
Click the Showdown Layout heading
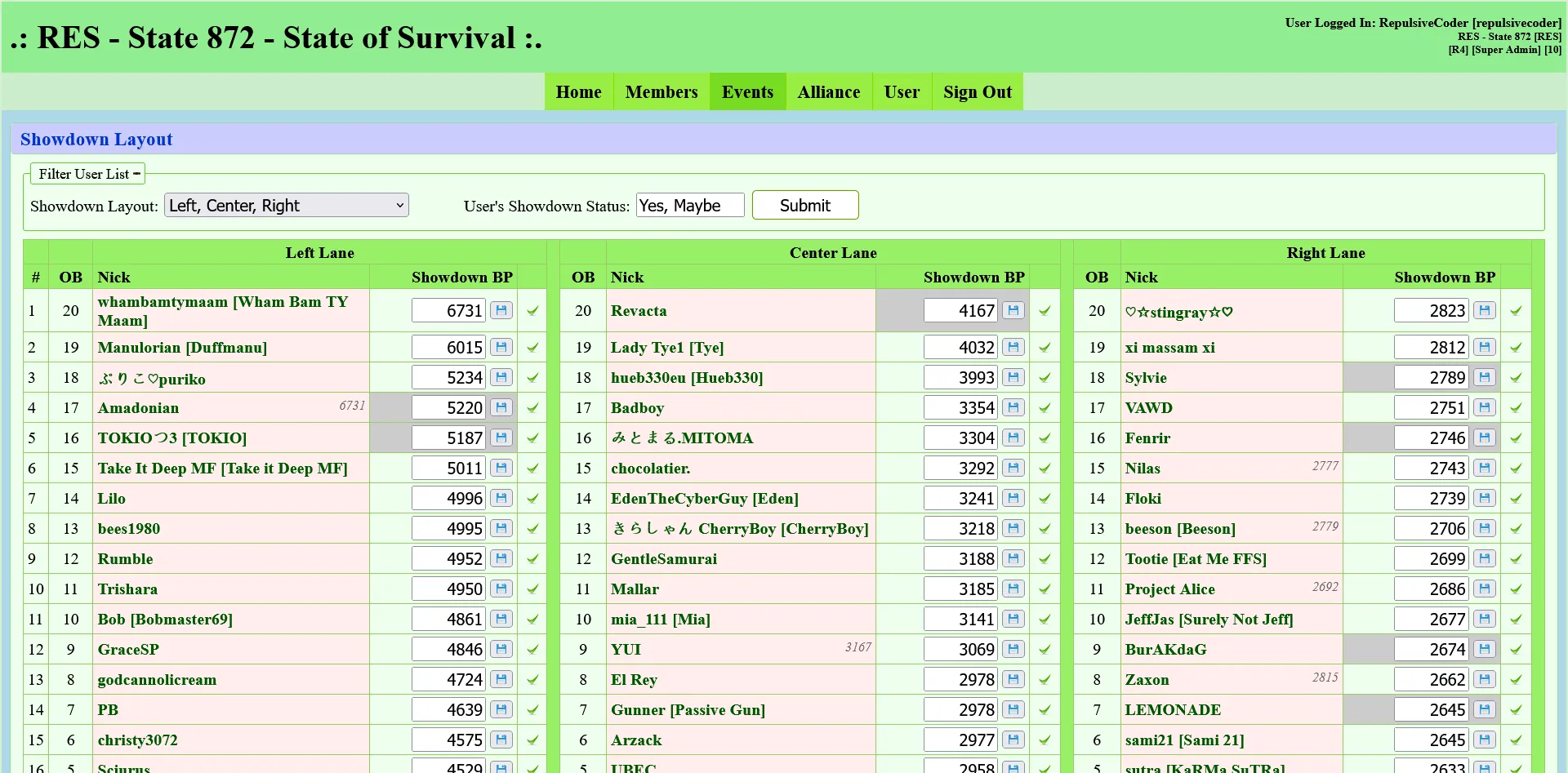(x=96, y=139)
